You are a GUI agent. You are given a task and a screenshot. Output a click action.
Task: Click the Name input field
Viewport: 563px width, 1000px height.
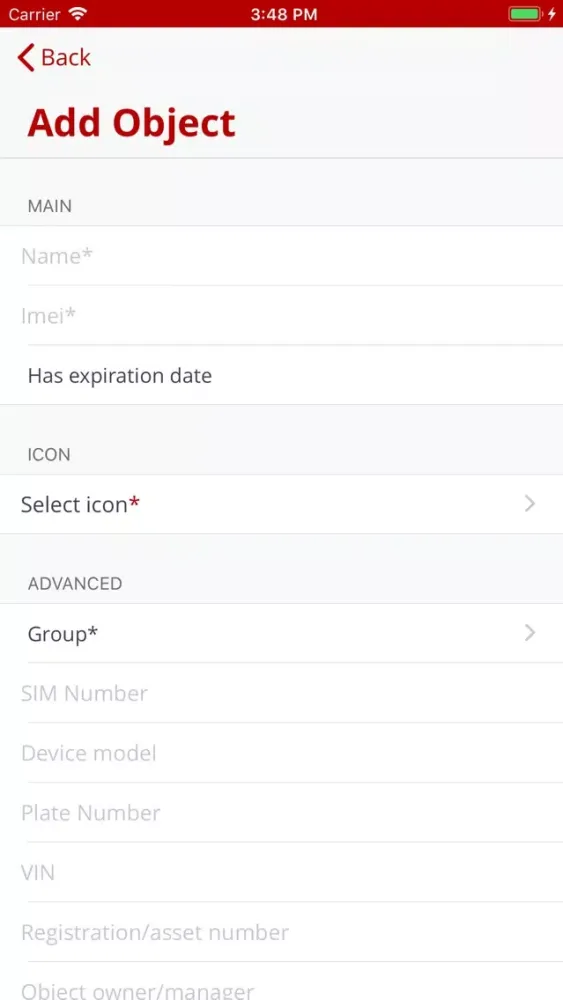[x=281, y=256]
